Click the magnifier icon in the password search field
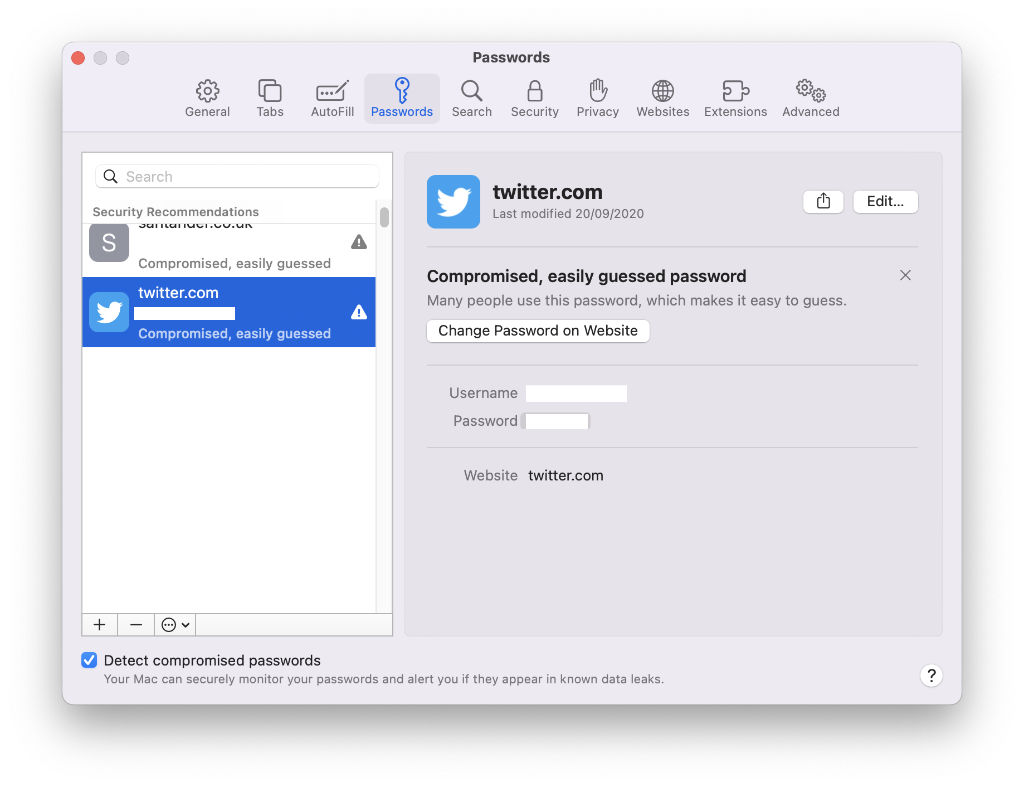Screen dimensions: 1024x787 [x=110, y=176]
